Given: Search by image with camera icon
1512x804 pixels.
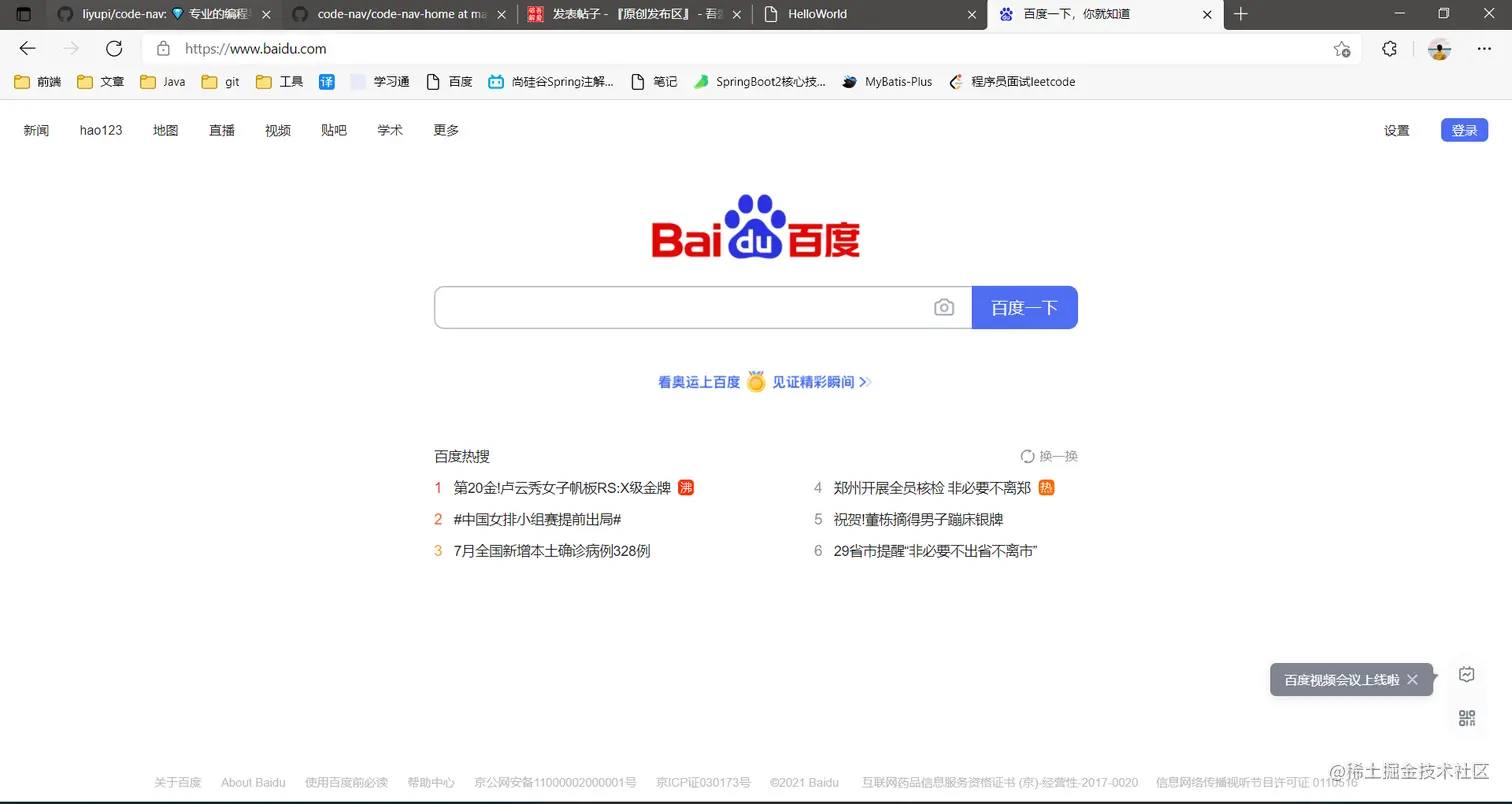Looking at the screenshot, I should coord(944,307).
